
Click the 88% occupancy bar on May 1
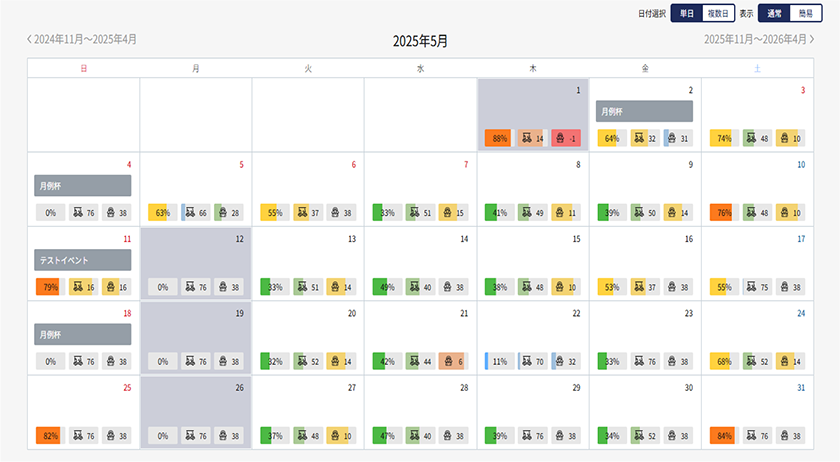coord(498,139)
